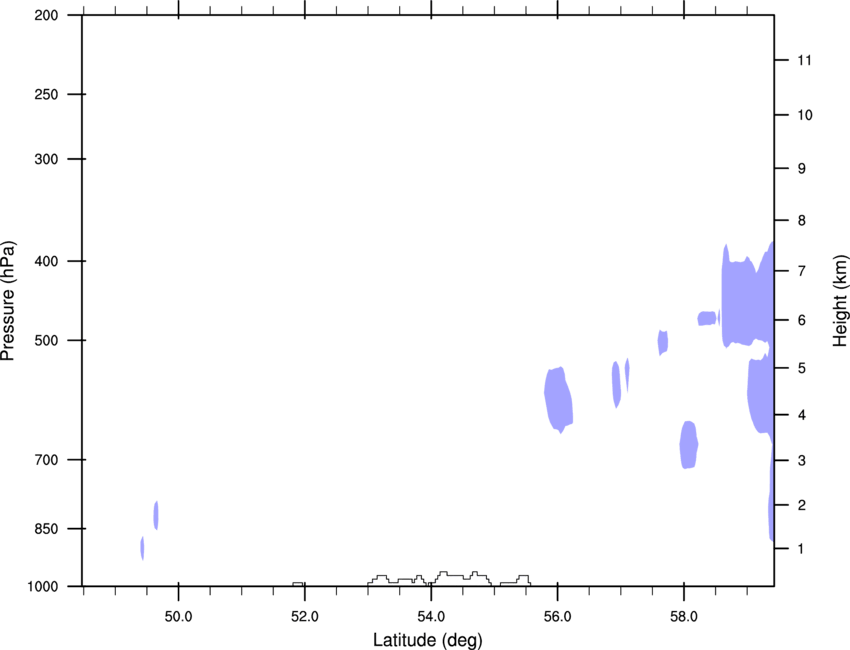Click latitude tick label 54.0
Screen dimensions: 850x650
click(431, 617)
